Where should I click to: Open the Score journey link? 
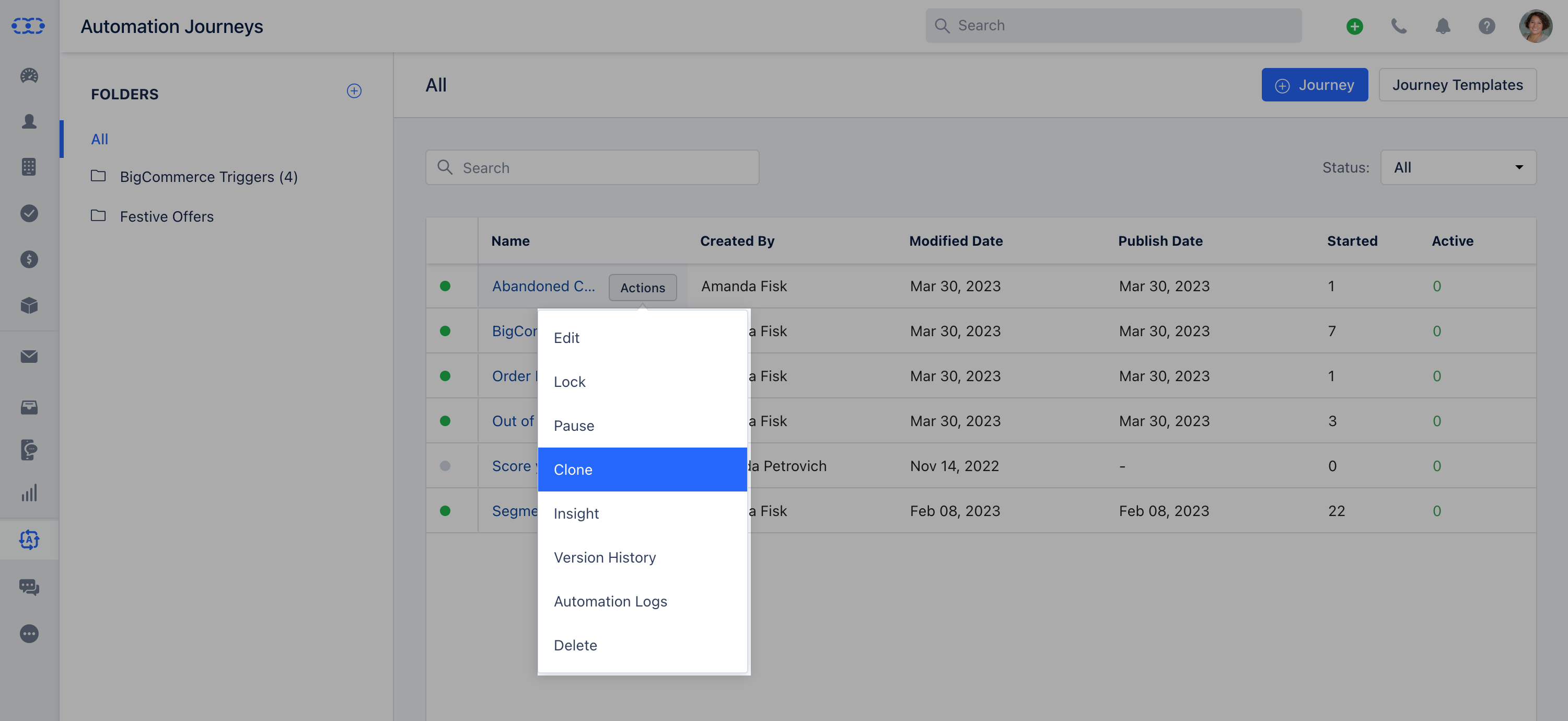tap(514, 466)
